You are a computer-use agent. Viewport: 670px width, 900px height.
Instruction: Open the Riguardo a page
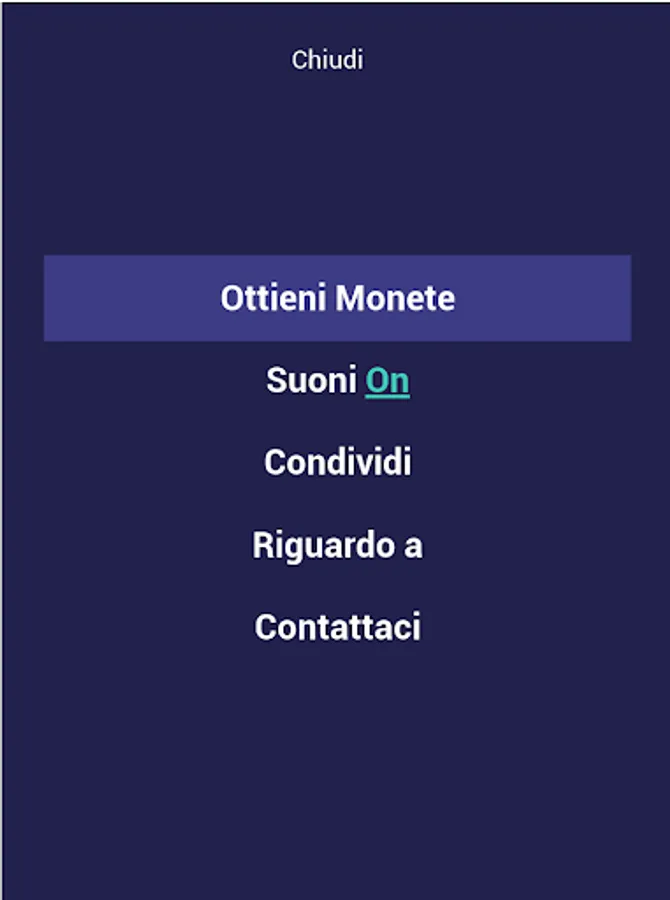coord(337,546)
